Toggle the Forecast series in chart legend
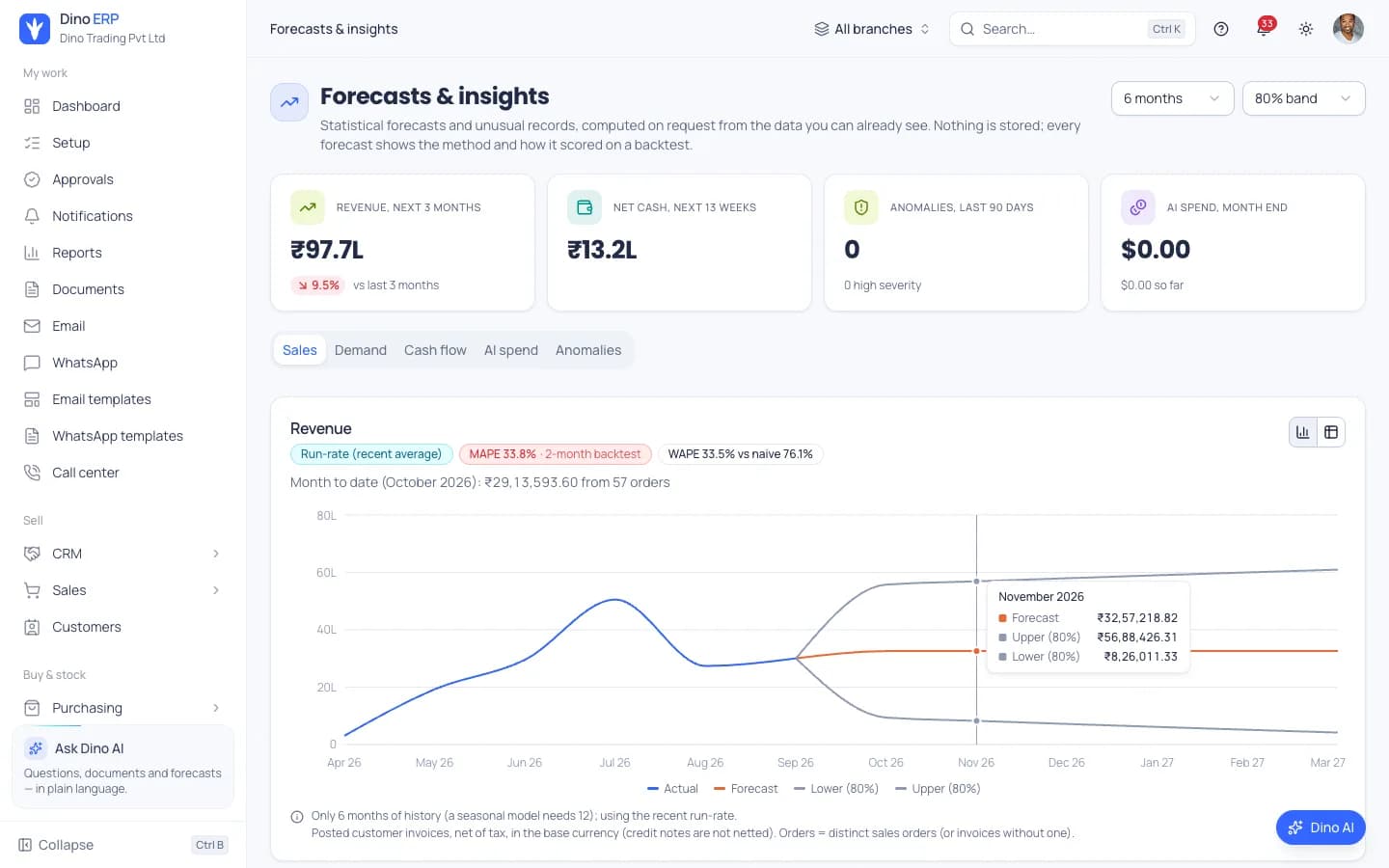Screen dimensions: 1389x868 (746, 789)
